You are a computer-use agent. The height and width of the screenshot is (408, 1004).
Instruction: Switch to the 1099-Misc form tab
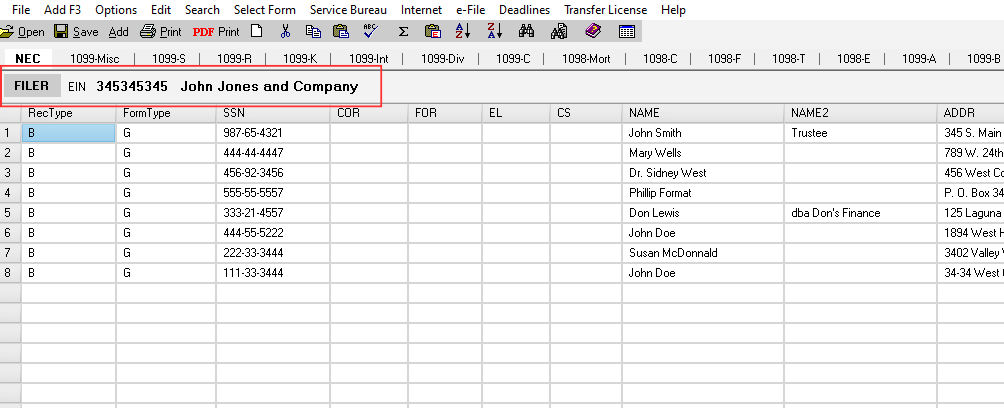[93, 59]
